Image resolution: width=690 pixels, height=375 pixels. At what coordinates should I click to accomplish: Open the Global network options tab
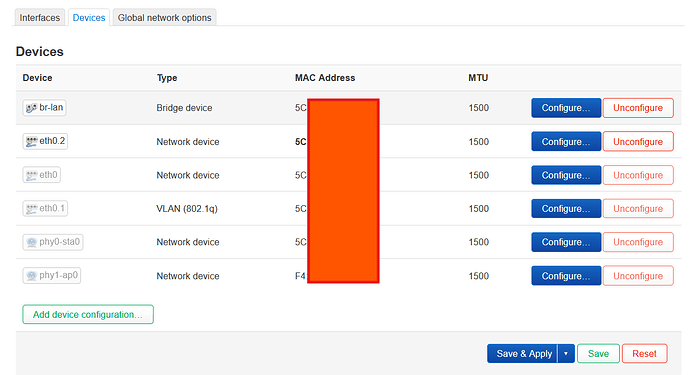165,18
